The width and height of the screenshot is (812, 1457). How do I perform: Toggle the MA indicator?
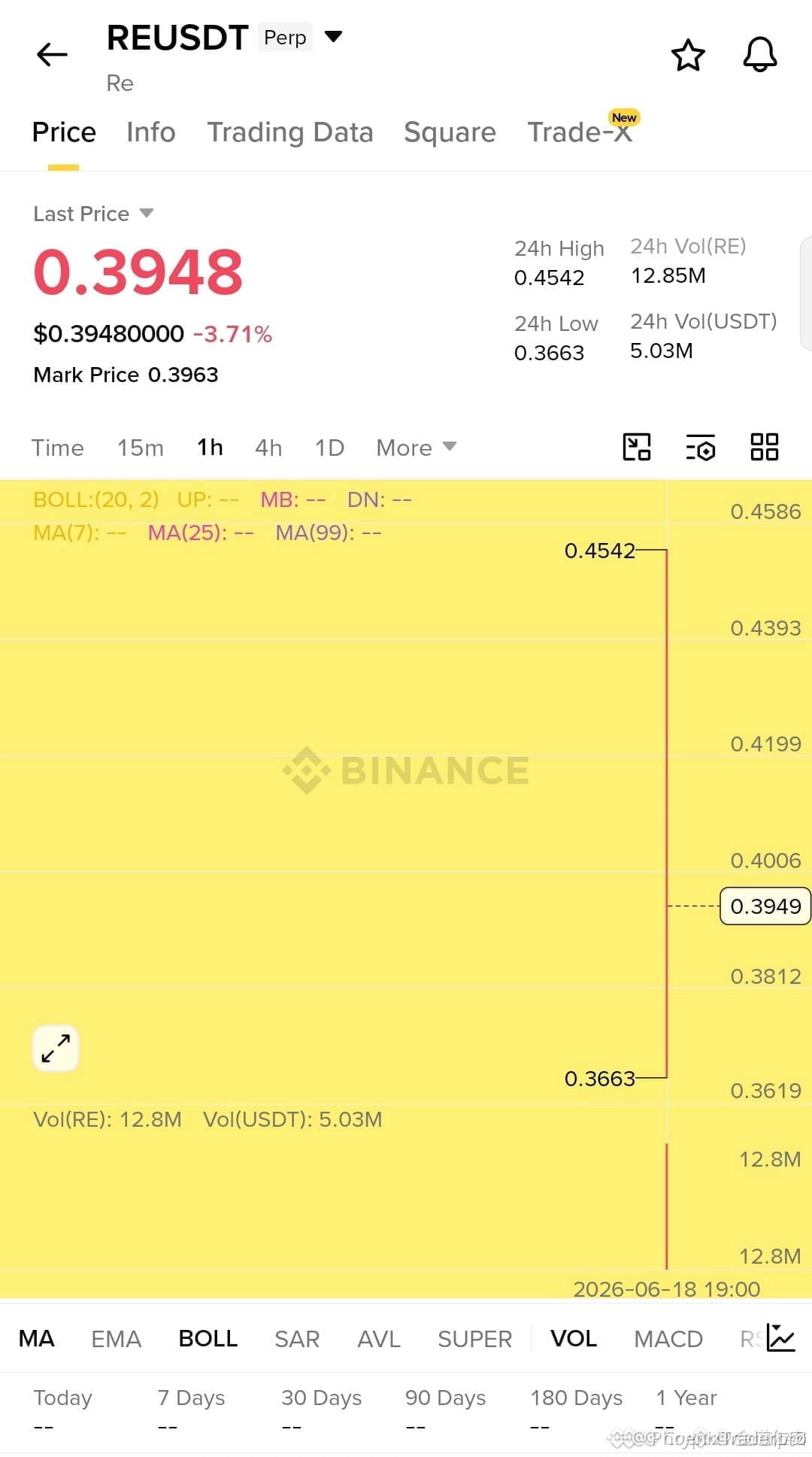pyautogui.click(x=36, y=1338)
